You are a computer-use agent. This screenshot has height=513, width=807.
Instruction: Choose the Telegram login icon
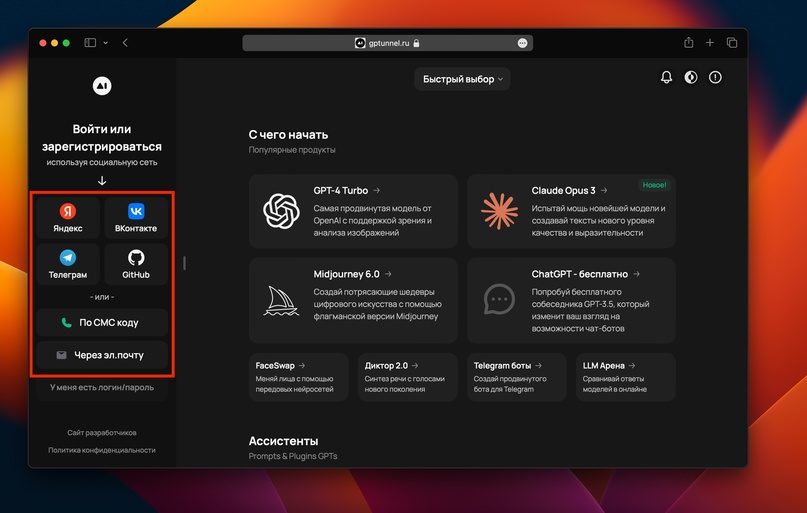click(x=67, y=257)
